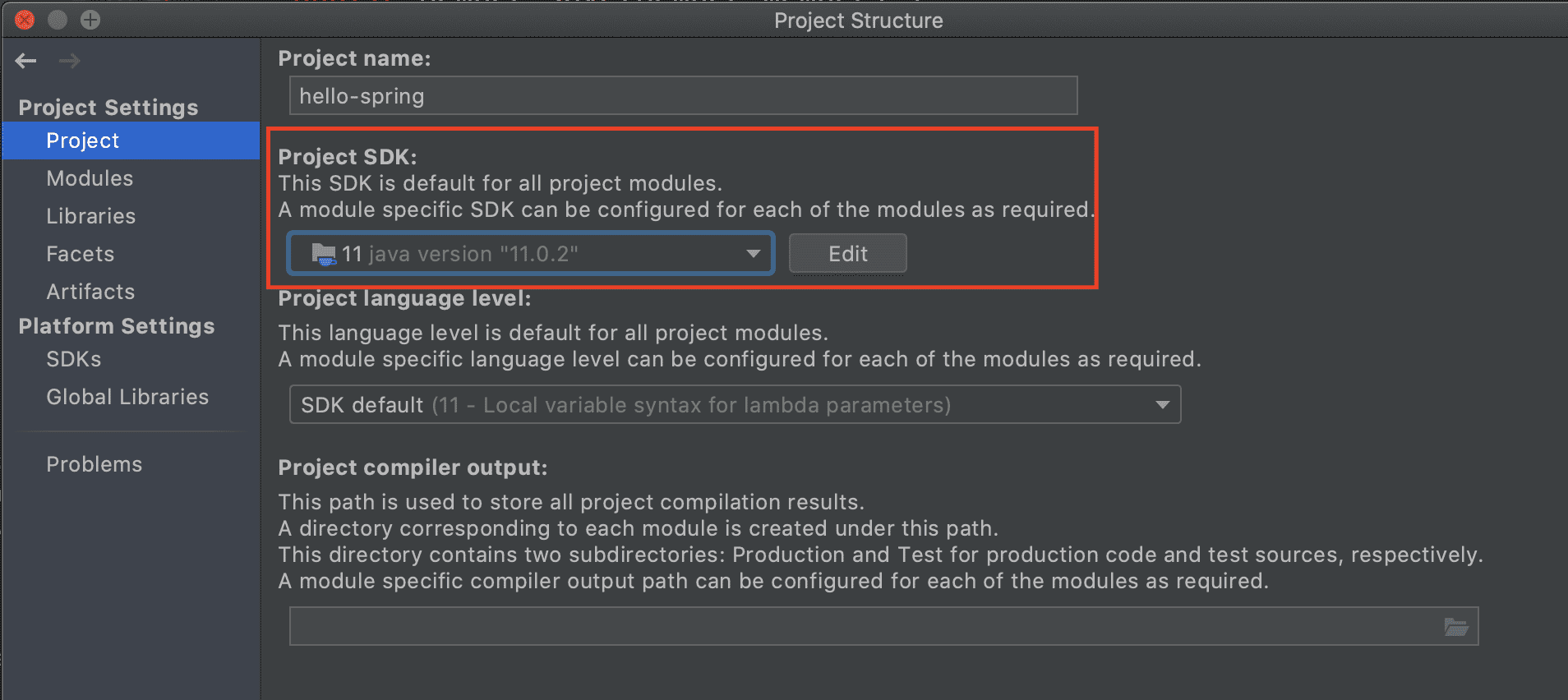Open Global Libraries settings
The width and height of the screenshot is (1568, 700).
point(127,397)
